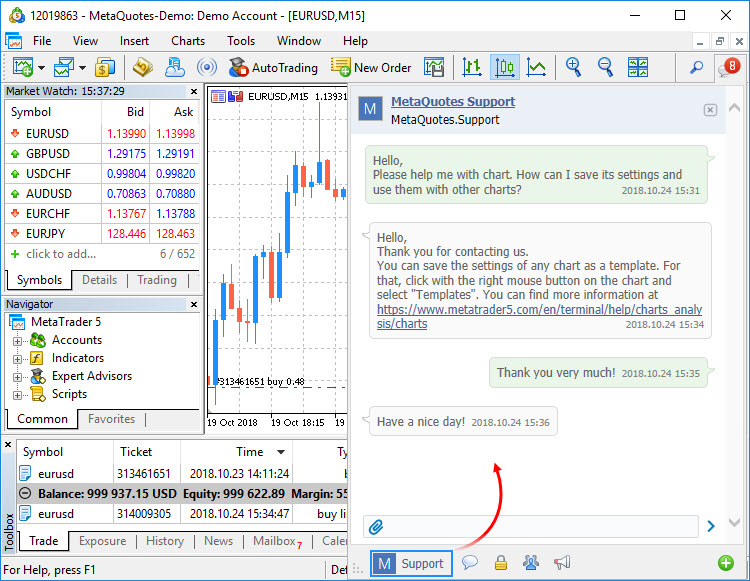Open the Signals radio-wave toolbar icon
The width and height of the screenshot is (750, 581).
(207, 67)
